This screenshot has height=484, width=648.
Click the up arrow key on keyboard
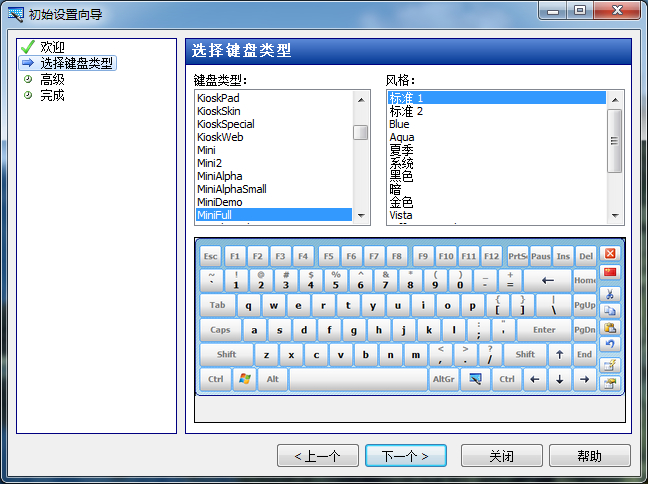click(x=560, y=355)
